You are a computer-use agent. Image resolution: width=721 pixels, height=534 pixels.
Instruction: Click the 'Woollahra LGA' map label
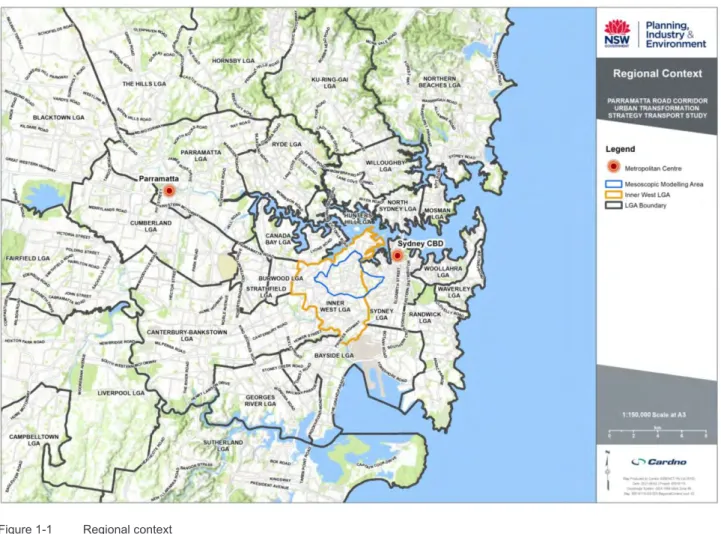(443, 271)
